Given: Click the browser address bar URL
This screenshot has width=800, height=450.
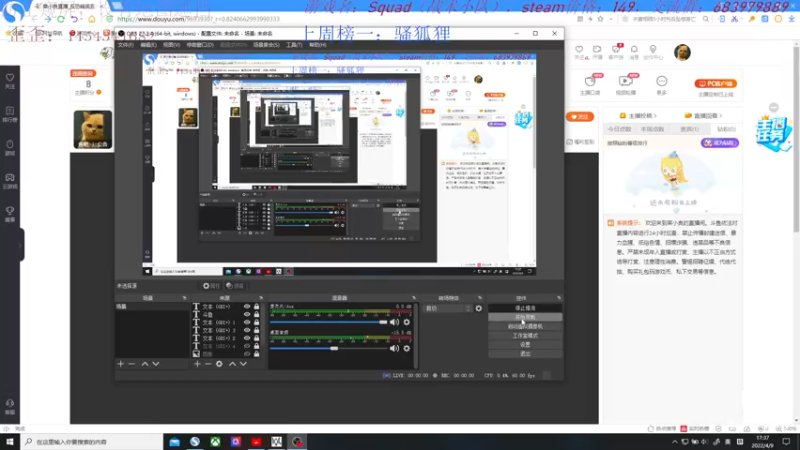Looking at the screenshot, I should point(199,19).
